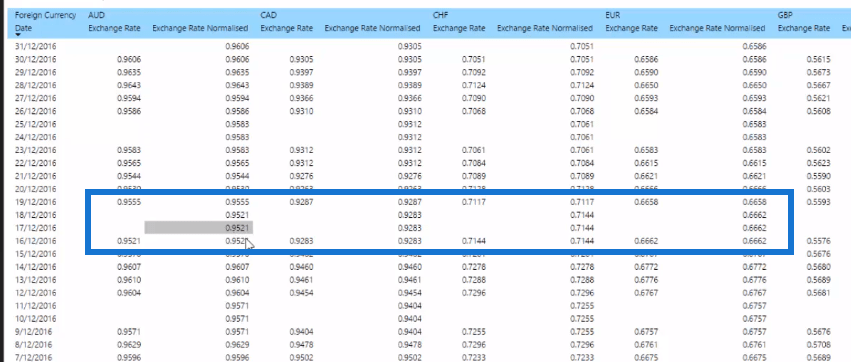Select date row 9/12/2016
This screenshot has height=362, width=851.
pyautogui.click(x=35, y=332)
